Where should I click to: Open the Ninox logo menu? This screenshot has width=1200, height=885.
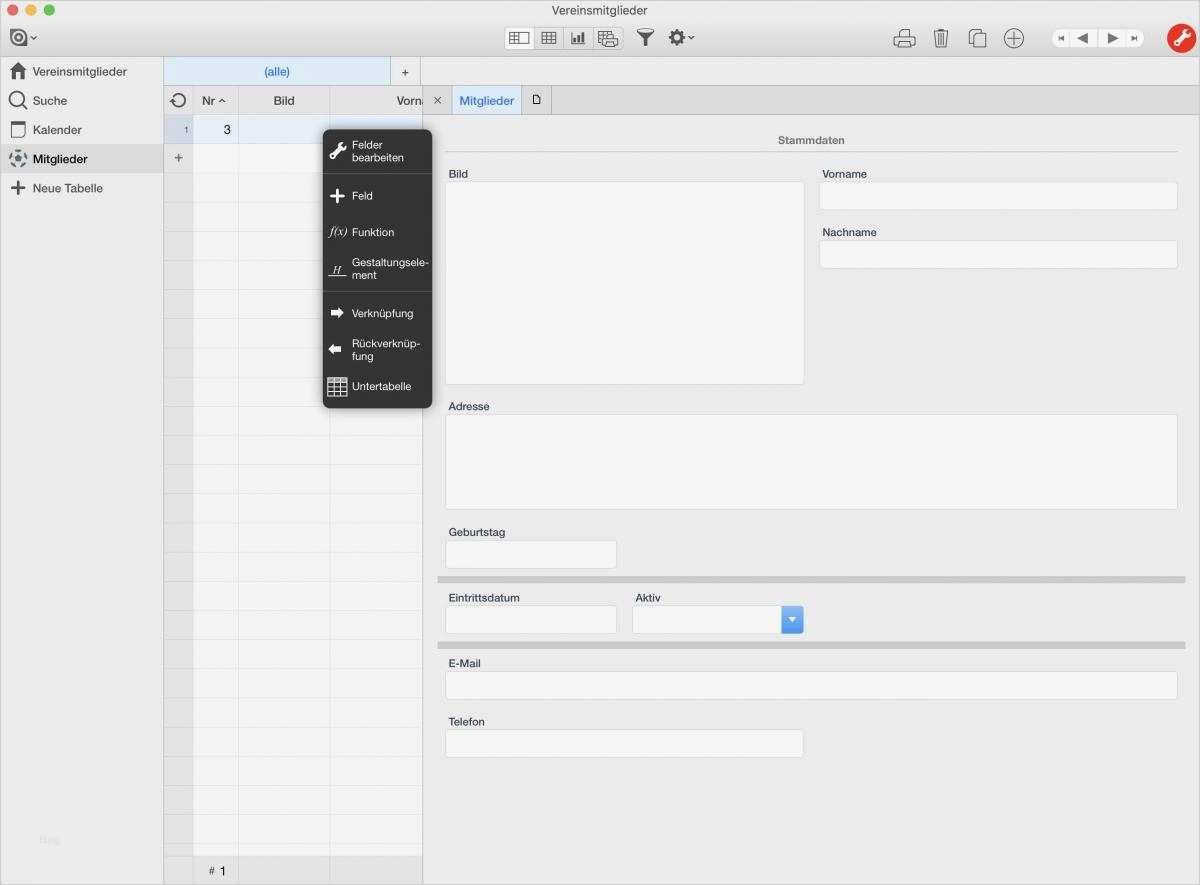[22, 38]
